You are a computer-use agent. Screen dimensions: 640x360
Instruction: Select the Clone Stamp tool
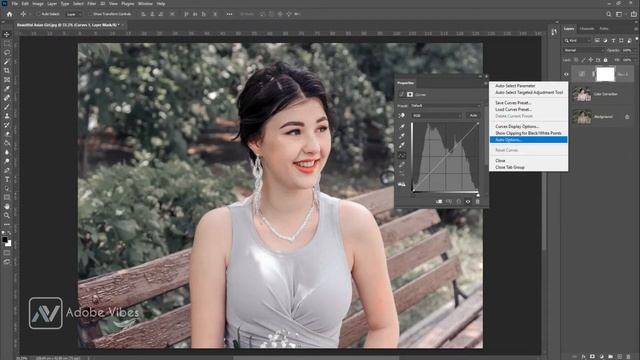pyautogui.click(x=7, y=116)
